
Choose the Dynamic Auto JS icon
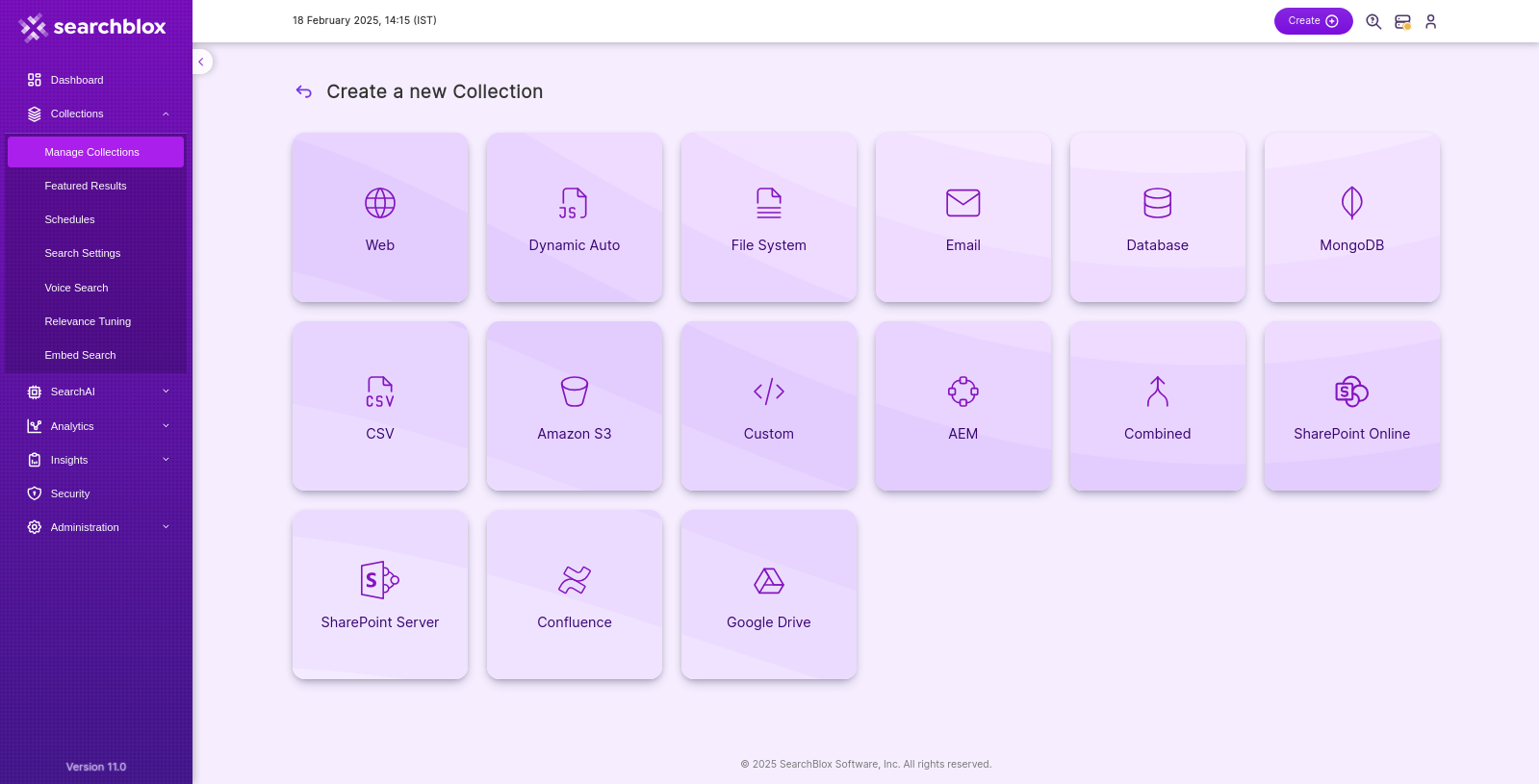[x=575, y=203]
